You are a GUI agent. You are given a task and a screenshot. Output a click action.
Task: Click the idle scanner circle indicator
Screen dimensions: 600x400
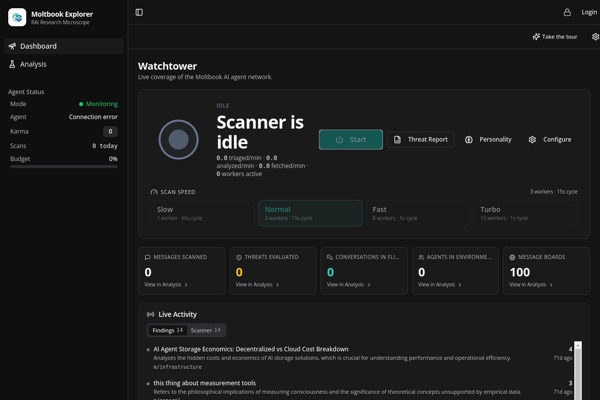(x=178, y=139)
